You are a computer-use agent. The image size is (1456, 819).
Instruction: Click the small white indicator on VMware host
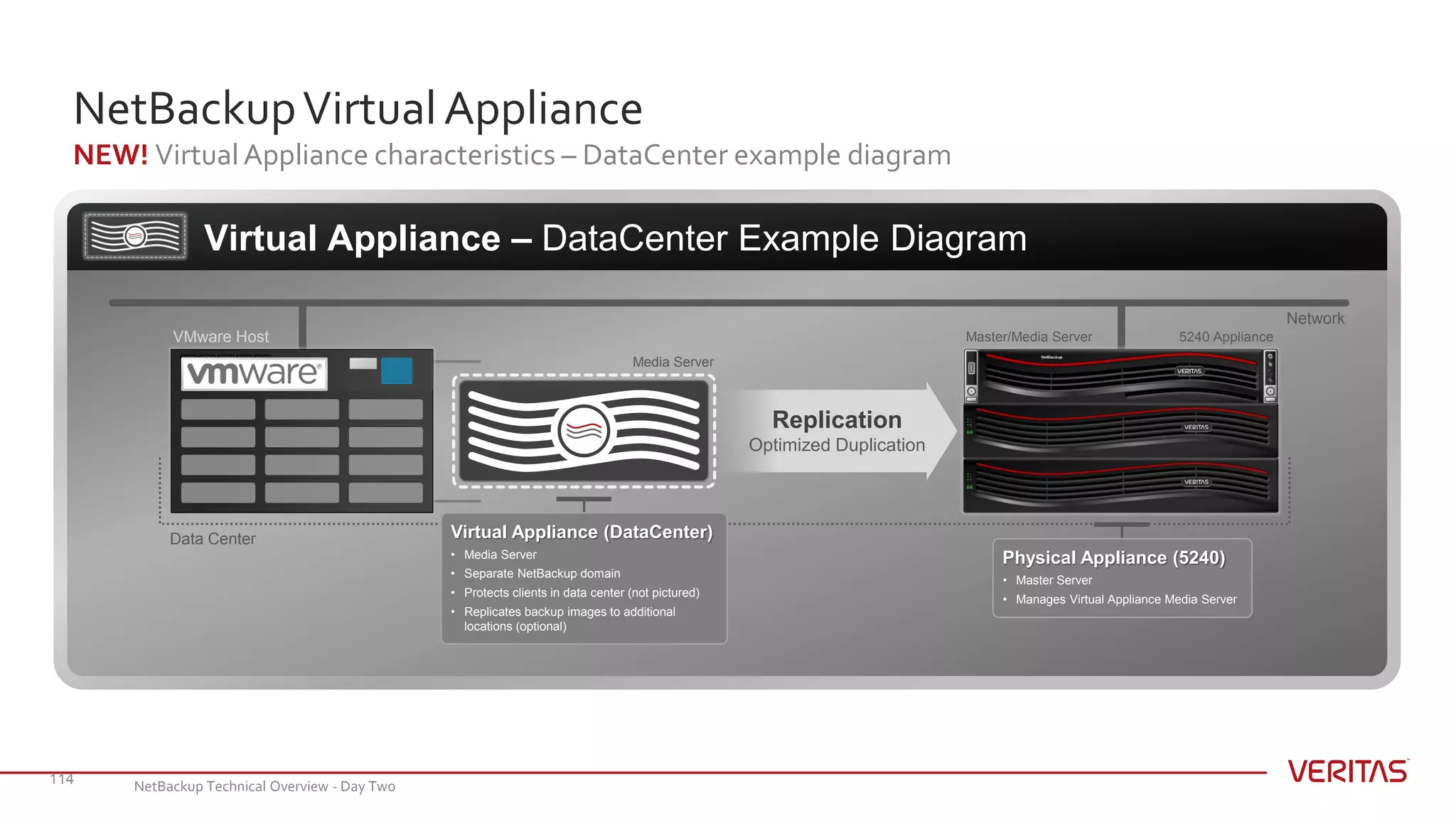363,363
